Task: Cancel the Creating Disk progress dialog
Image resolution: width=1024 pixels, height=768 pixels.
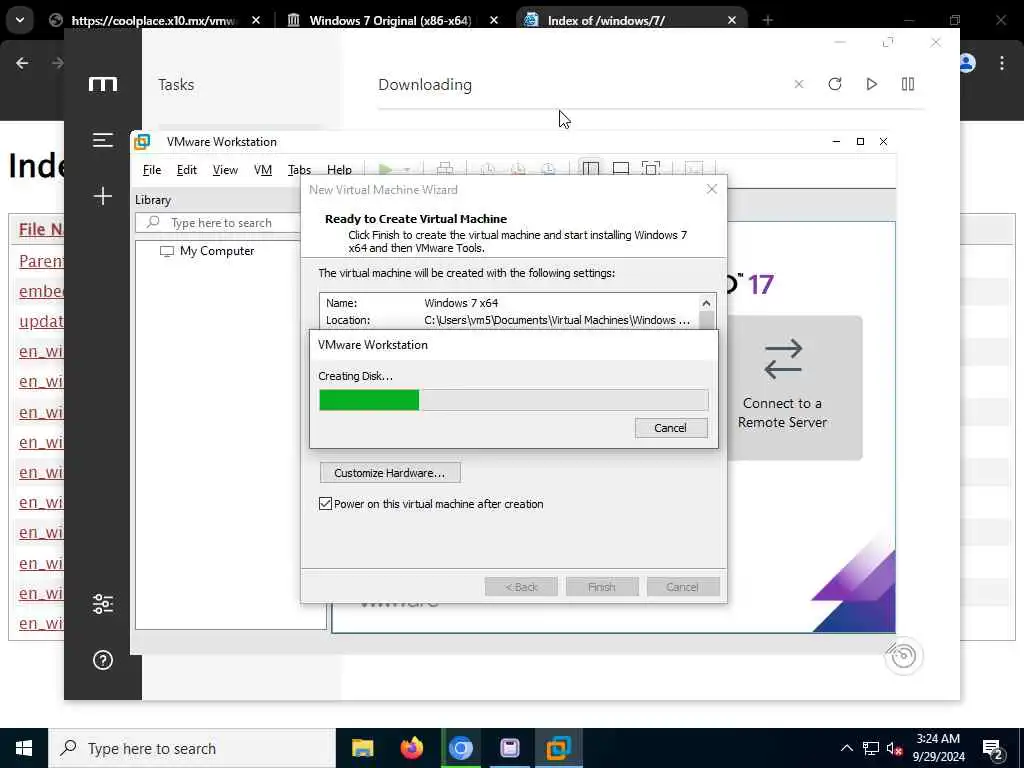Action: (x=671, y=428)
